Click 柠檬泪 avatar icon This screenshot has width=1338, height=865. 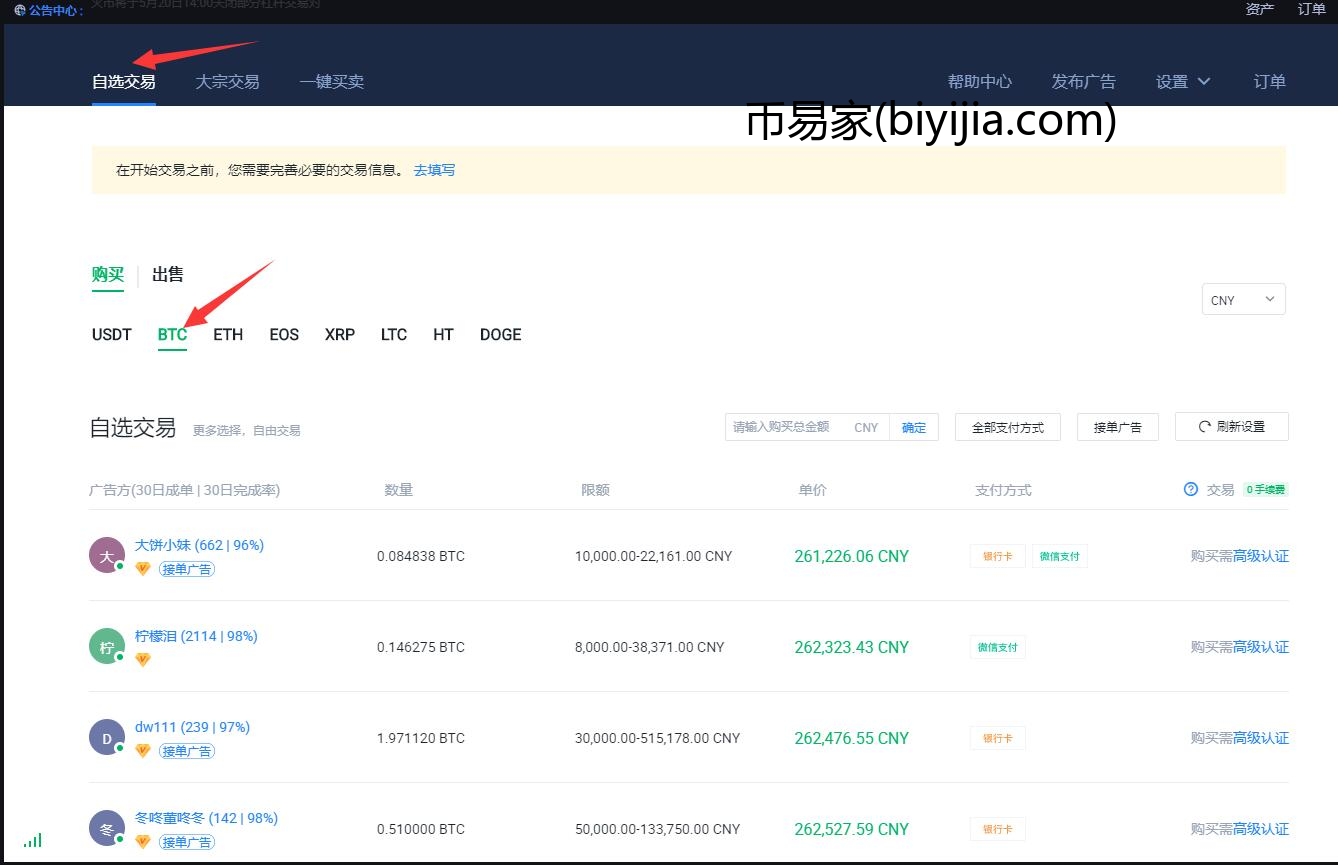click(x=106, y=647)
